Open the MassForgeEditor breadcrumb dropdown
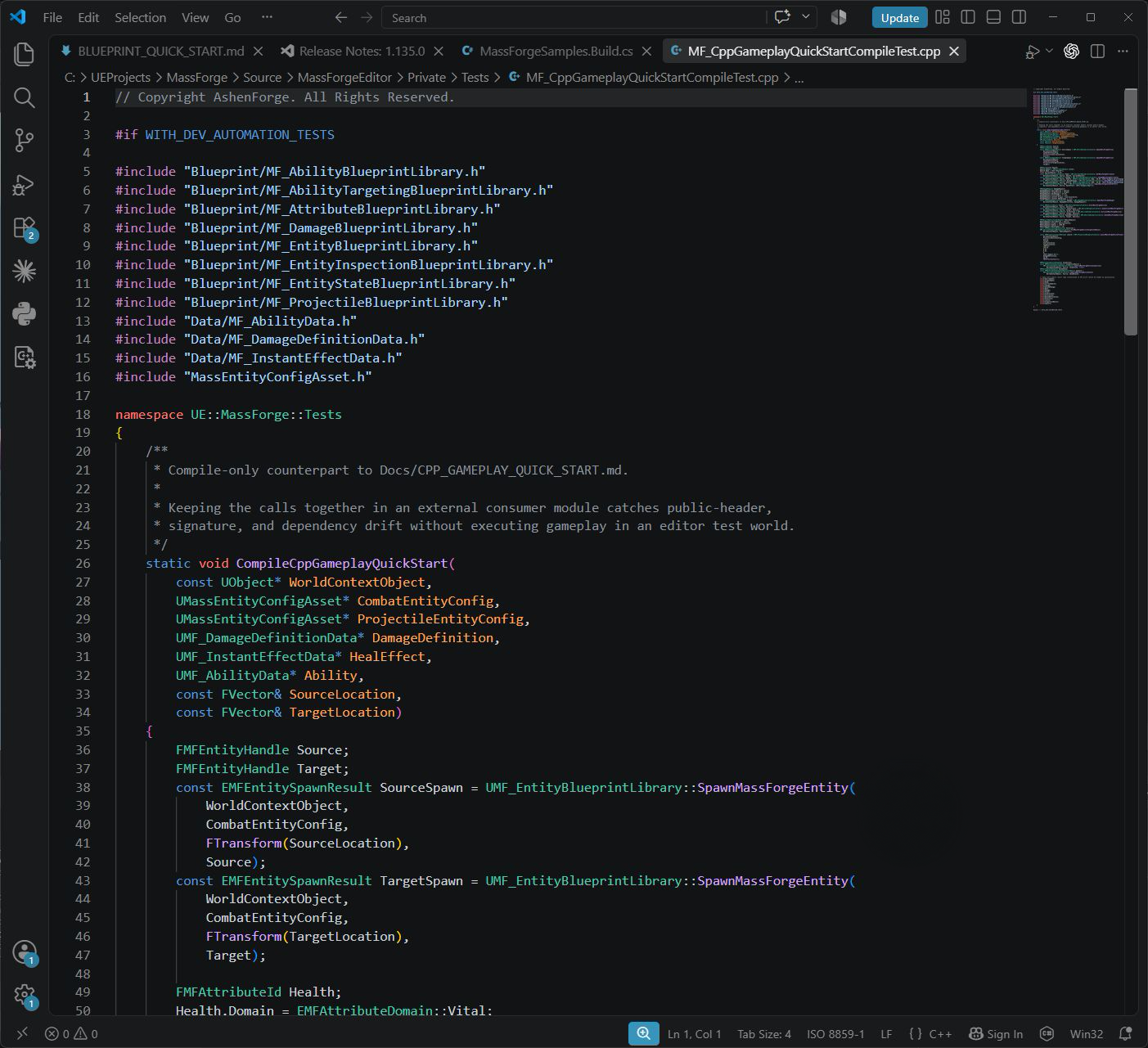The image size is (1148, 1048). [344, 78]
